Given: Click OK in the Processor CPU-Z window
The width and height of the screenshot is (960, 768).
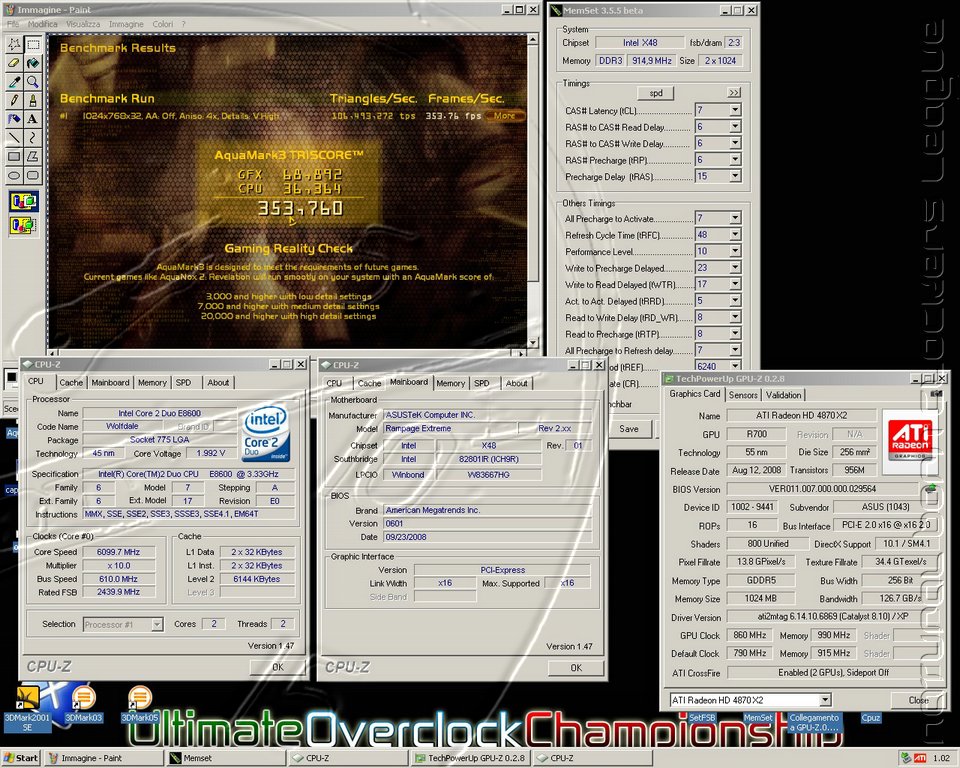Looking at the screenshot, I should [x=277, y=667].
